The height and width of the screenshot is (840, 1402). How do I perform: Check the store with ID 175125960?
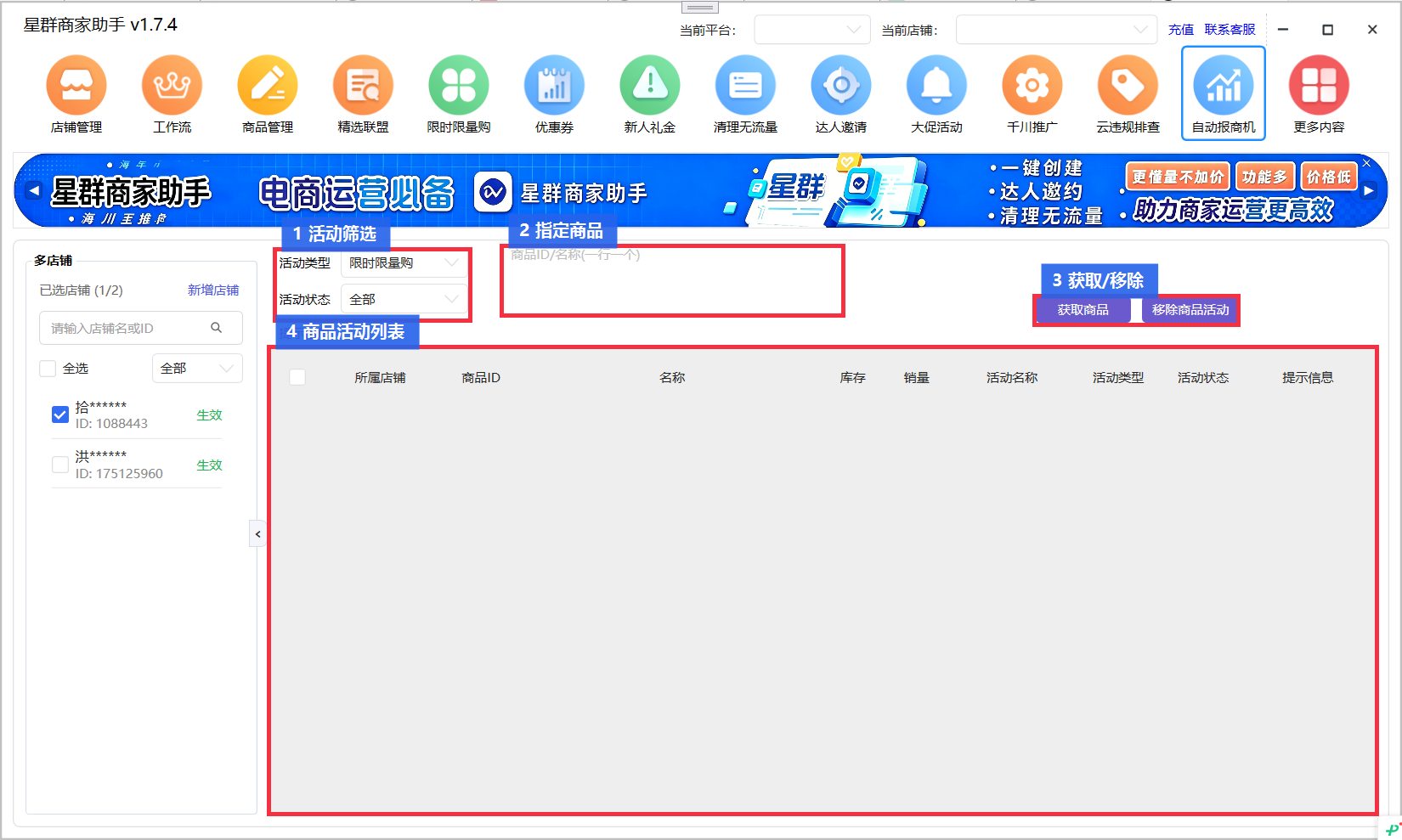(60, 465)
